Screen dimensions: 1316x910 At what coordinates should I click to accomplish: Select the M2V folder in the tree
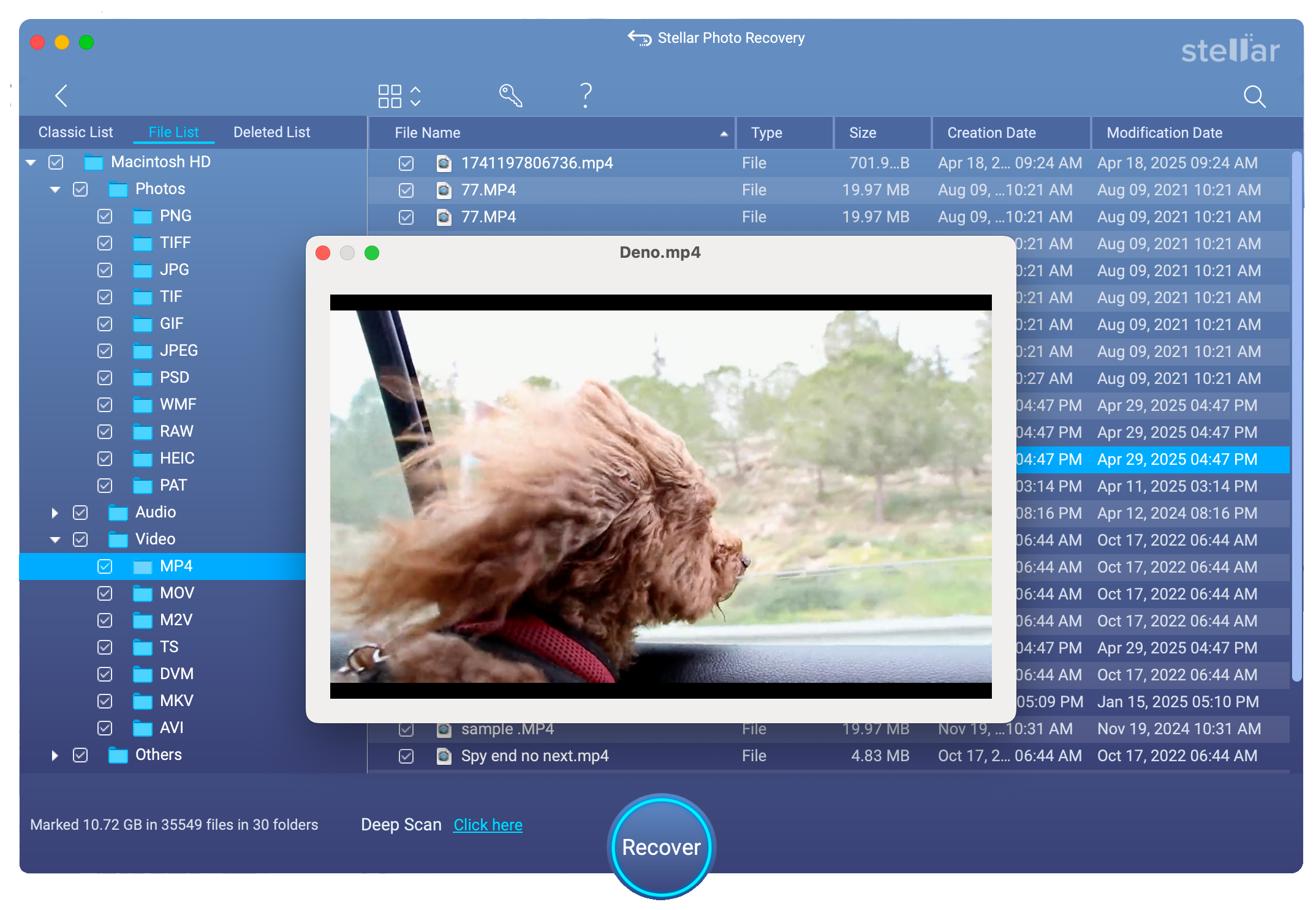pos(176,620)
